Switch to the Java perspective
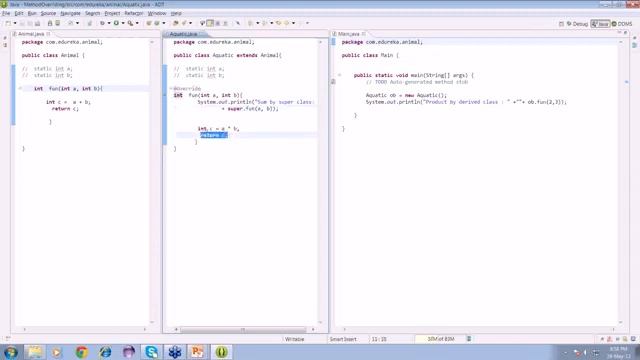 point(600,24)
